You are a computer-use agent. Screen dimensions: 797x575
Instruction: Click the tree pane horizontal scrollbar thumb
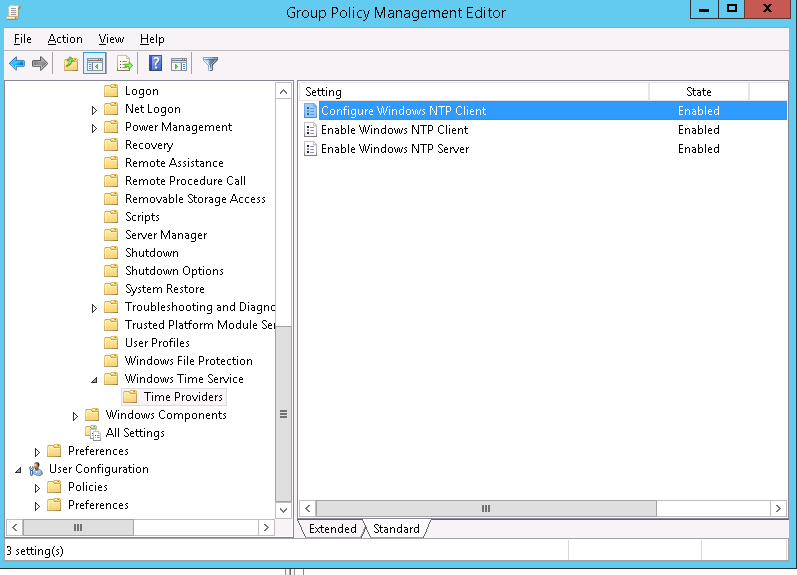point(78,527)
